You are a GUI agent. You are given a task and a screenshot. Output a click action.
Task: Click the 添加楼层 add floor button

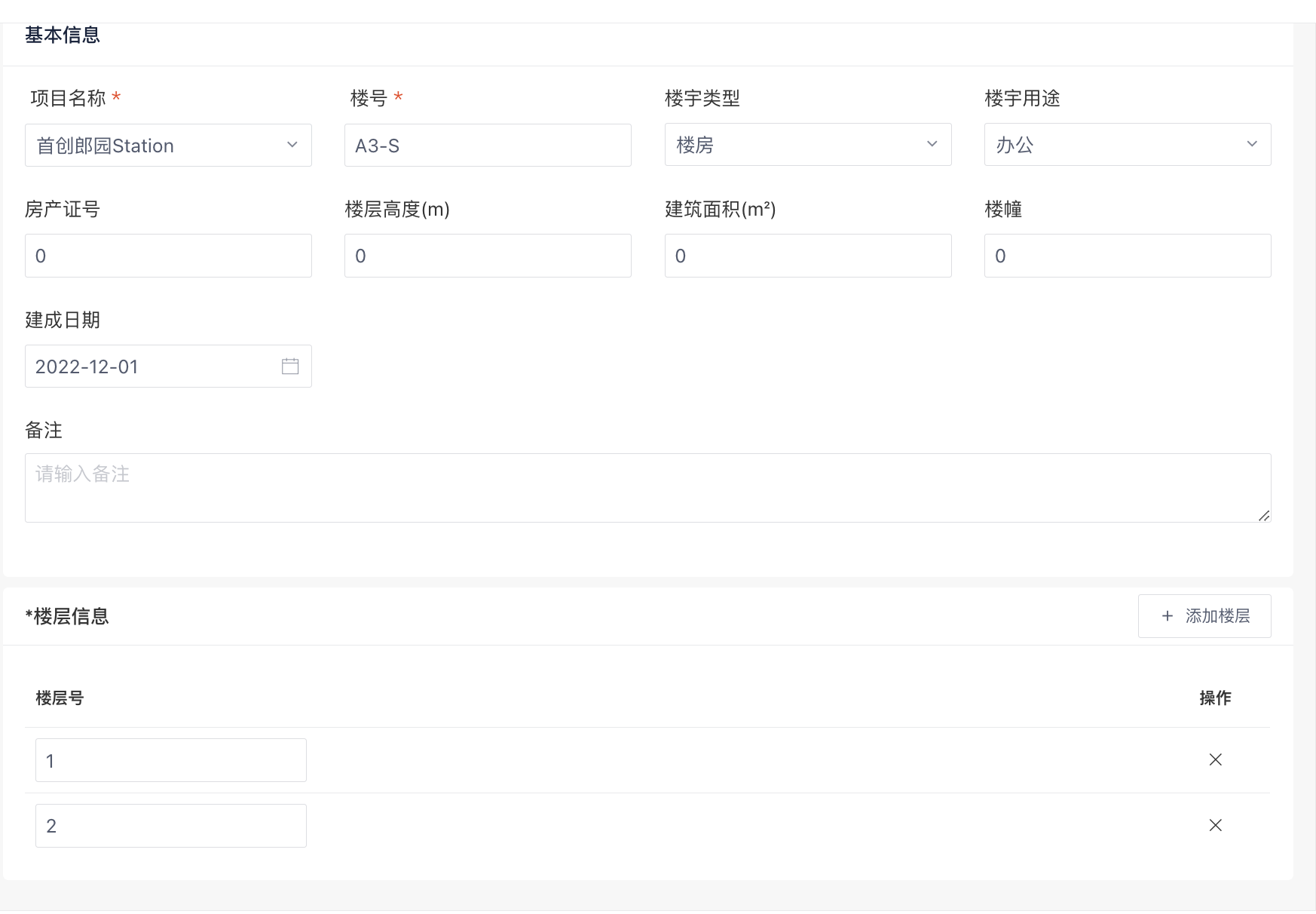[1204, 616]
